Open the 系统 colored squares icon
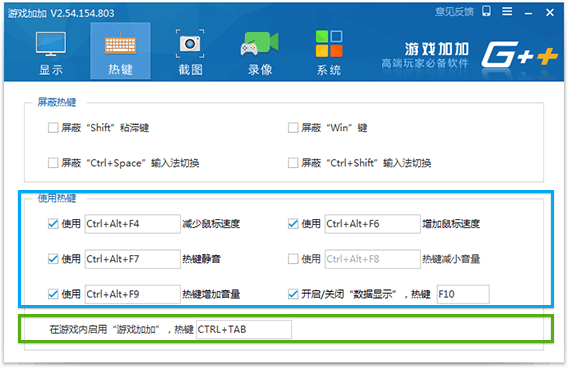Screen dimensions: 568x368 [x=329, y=44]
